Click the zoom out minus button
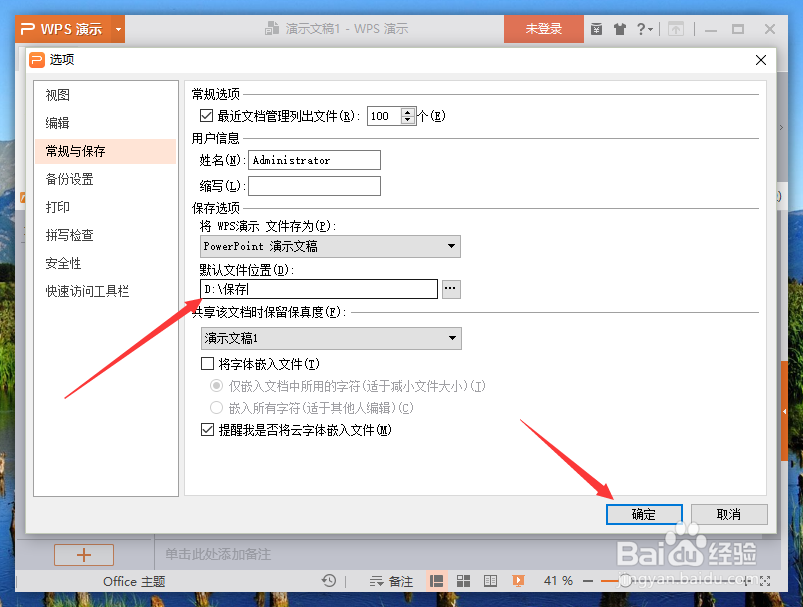The height and width of the screenshot is (607, 803). click(x=588, y=581)
